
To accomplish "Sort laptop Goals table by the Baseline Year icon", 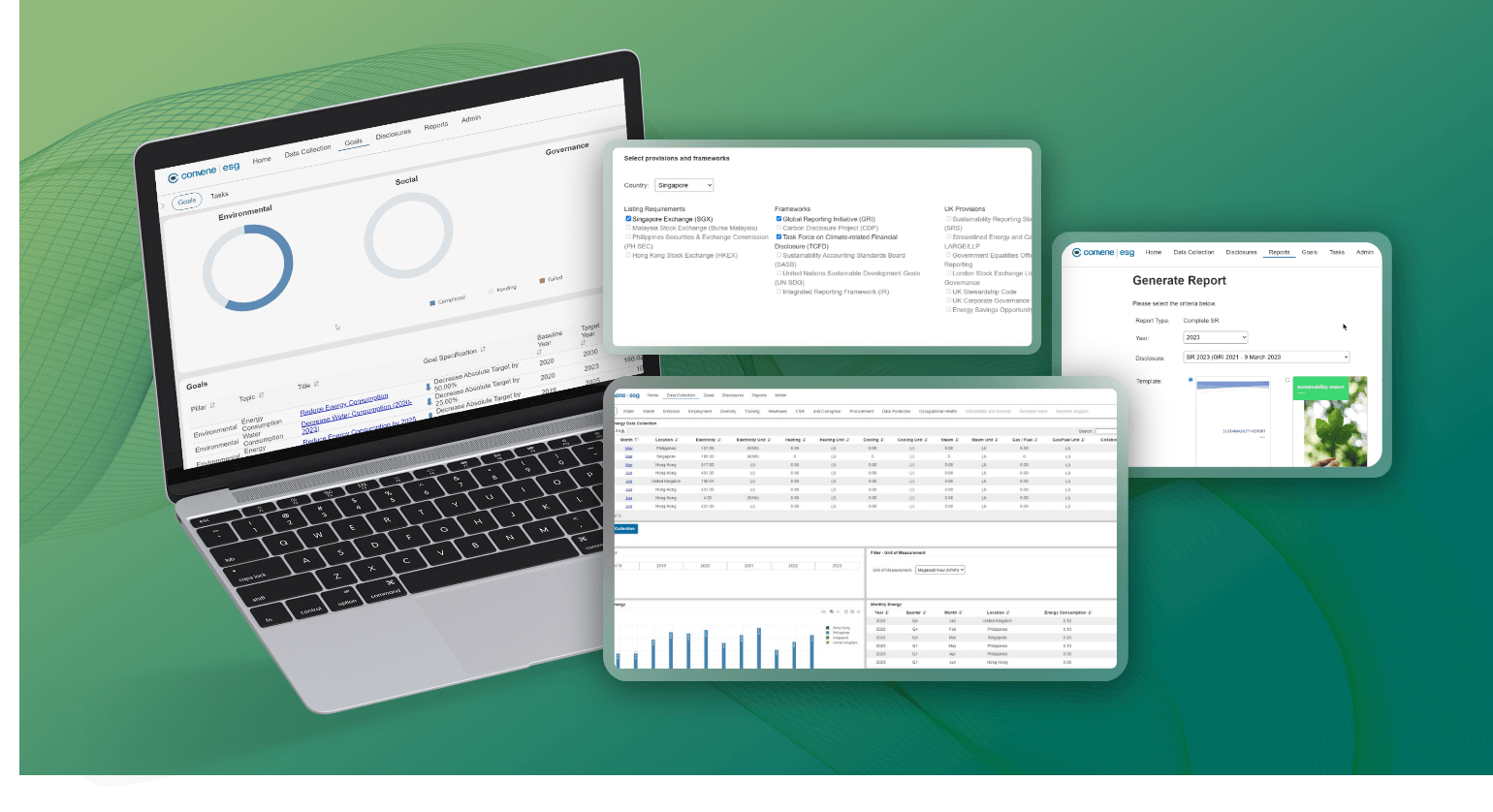I will pos(539,352).
